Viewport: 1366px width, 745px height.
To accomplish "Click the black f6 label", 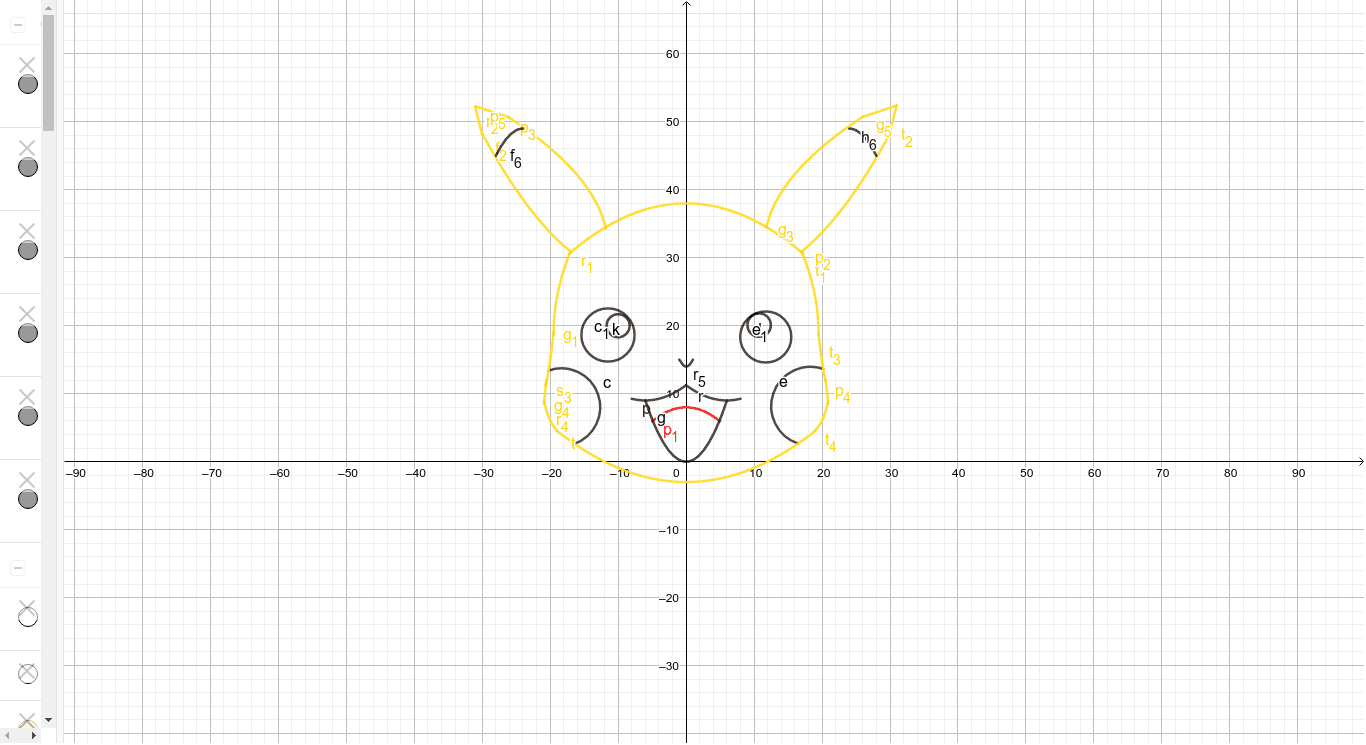I will click(515, 158).
